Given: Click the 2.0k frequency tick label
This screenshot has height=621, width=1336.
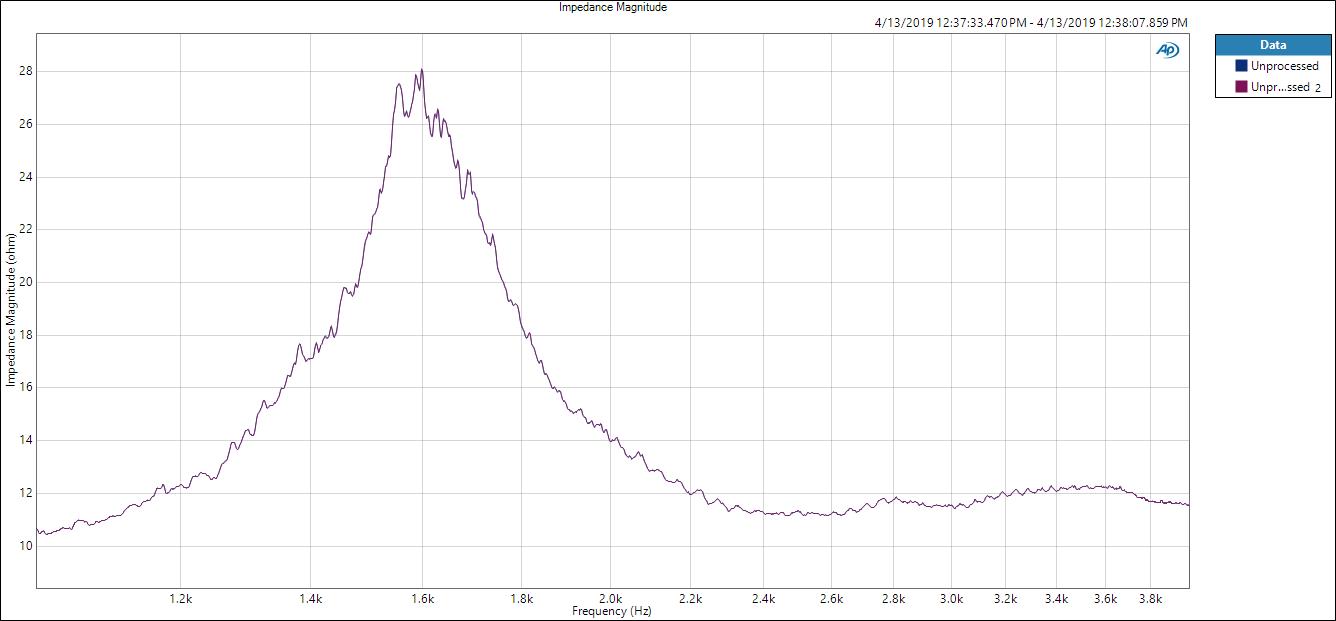Looking at the screenshot, I should (610, 599).
